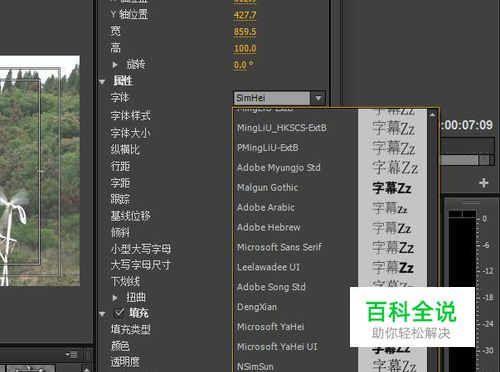Click rotation value 0.0°
Screen dimensions: 500x372
(243, 65)
